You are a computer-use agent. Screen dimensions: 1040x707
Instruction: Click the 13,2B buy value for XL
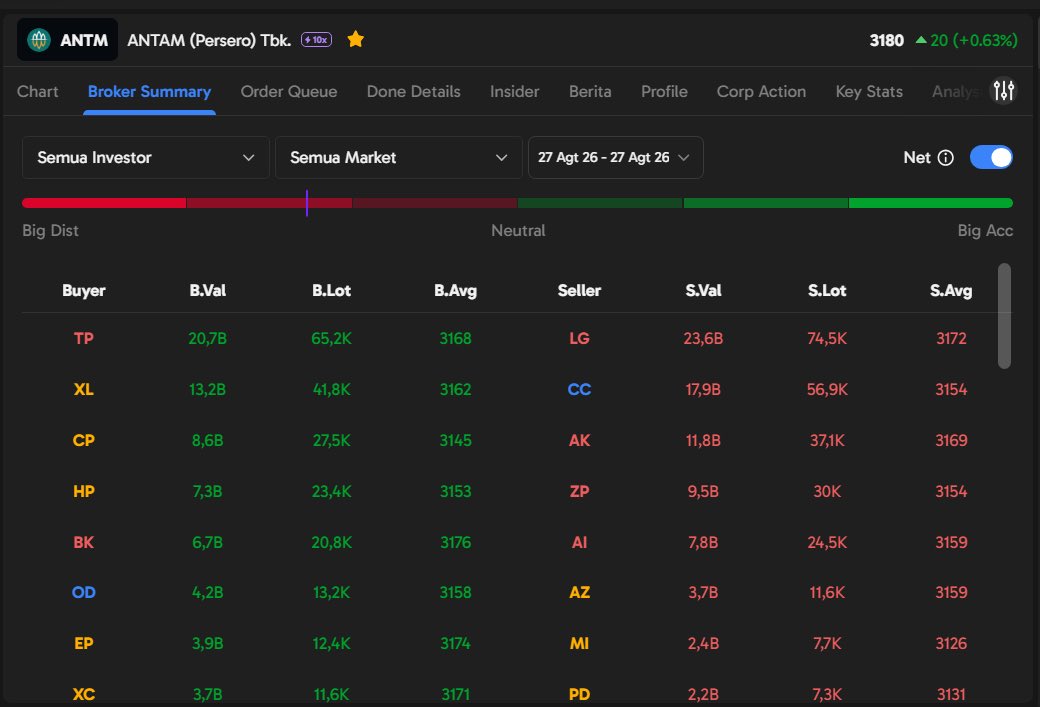pos(208,389)
